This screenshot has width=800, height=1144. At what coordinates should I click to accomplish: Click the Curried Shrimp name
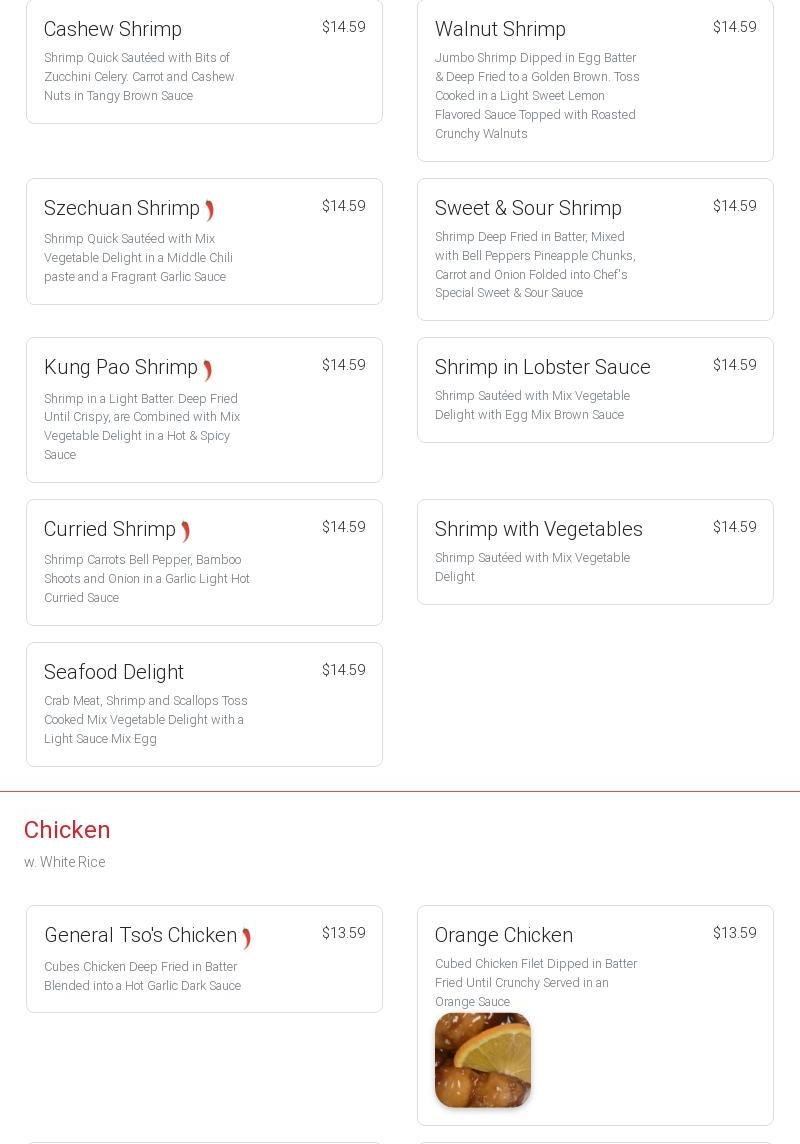pos(110,529)
